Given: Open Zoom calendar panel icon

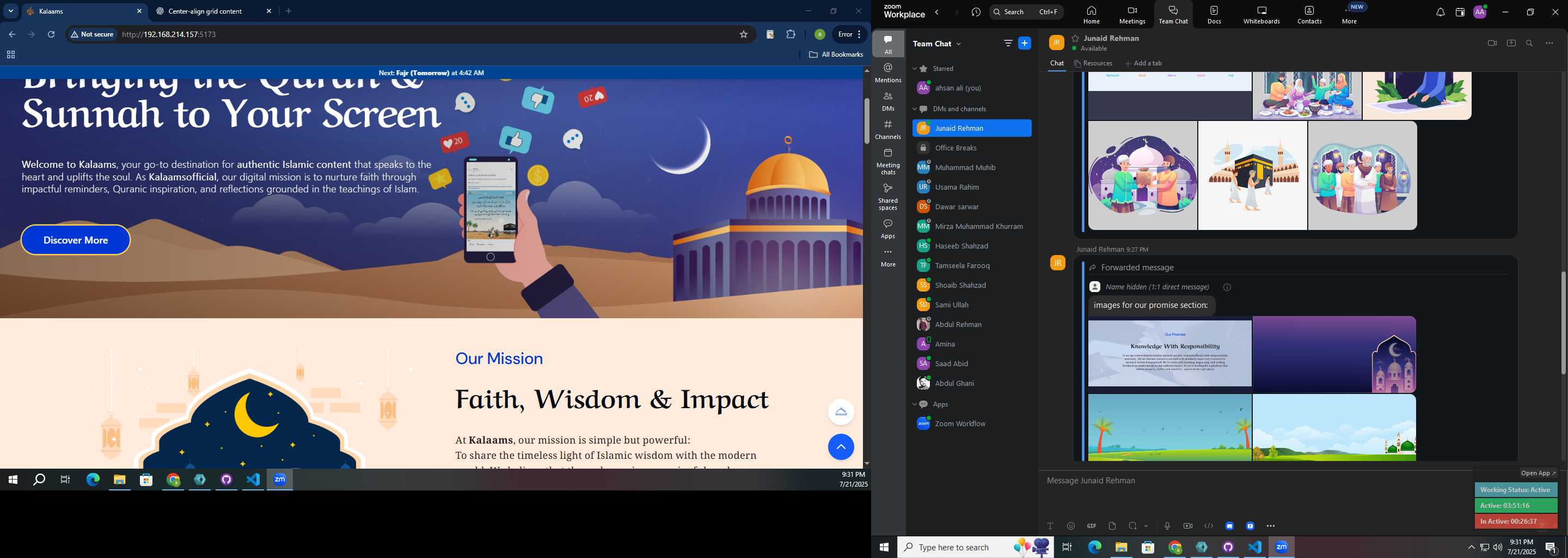Looking at the screenshot, I should 1460,12.
